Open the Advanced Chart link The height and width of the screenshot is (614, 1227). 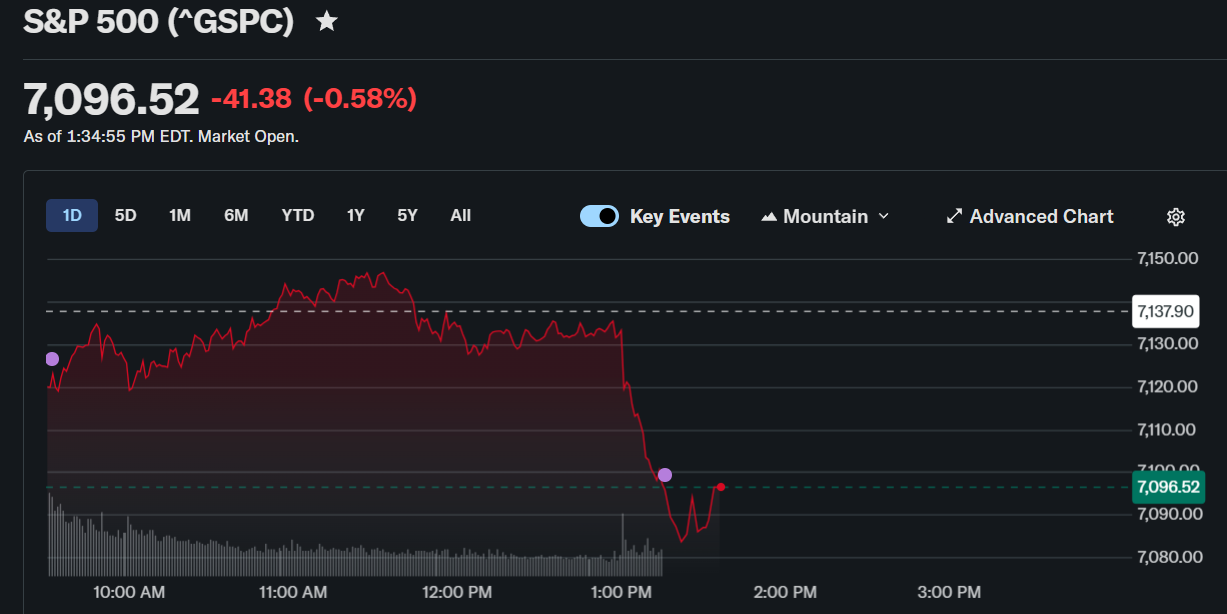1030,216
